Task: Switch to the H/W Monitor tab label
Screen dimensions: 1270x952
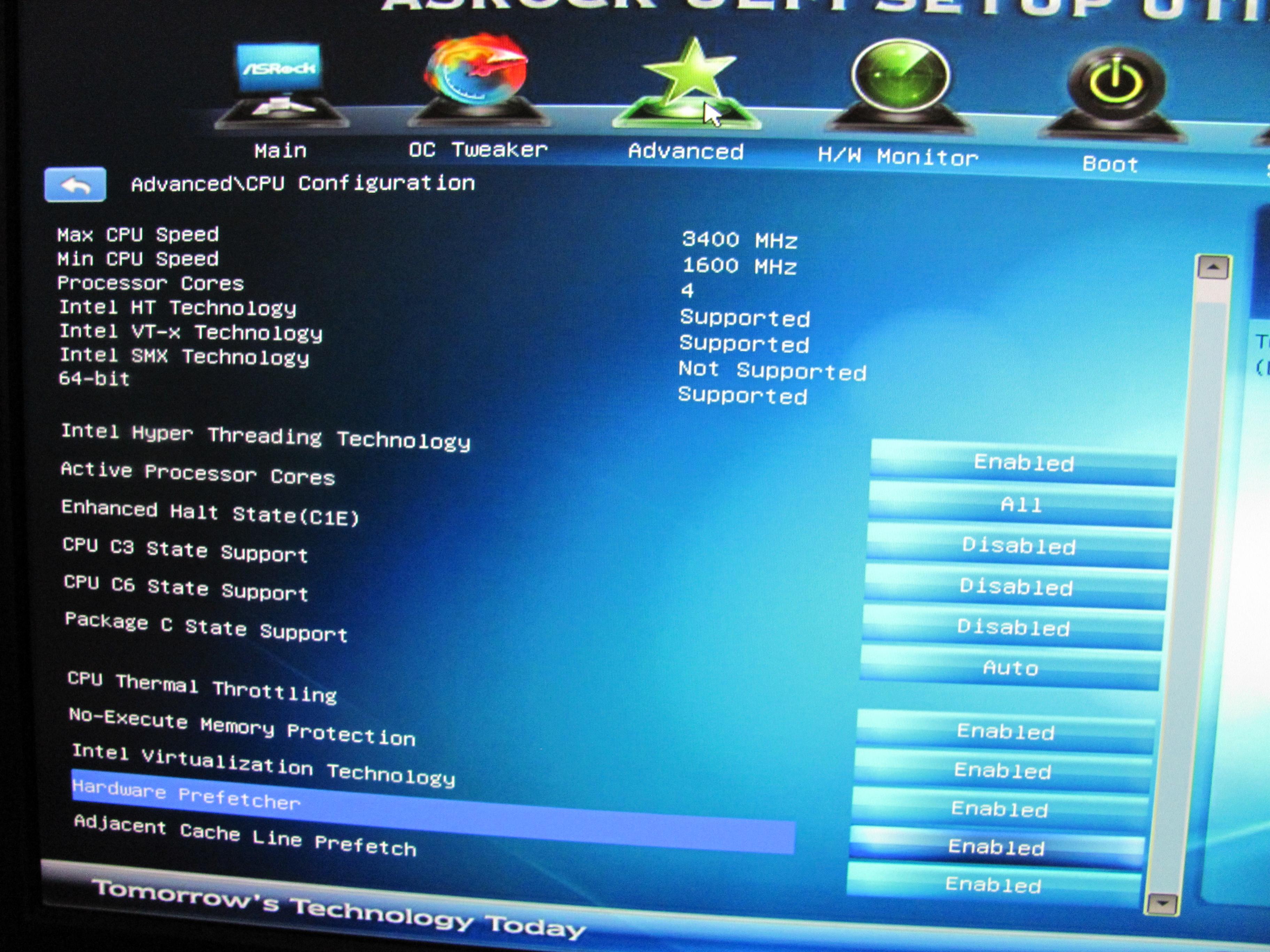Action: [x=898, y=156]
